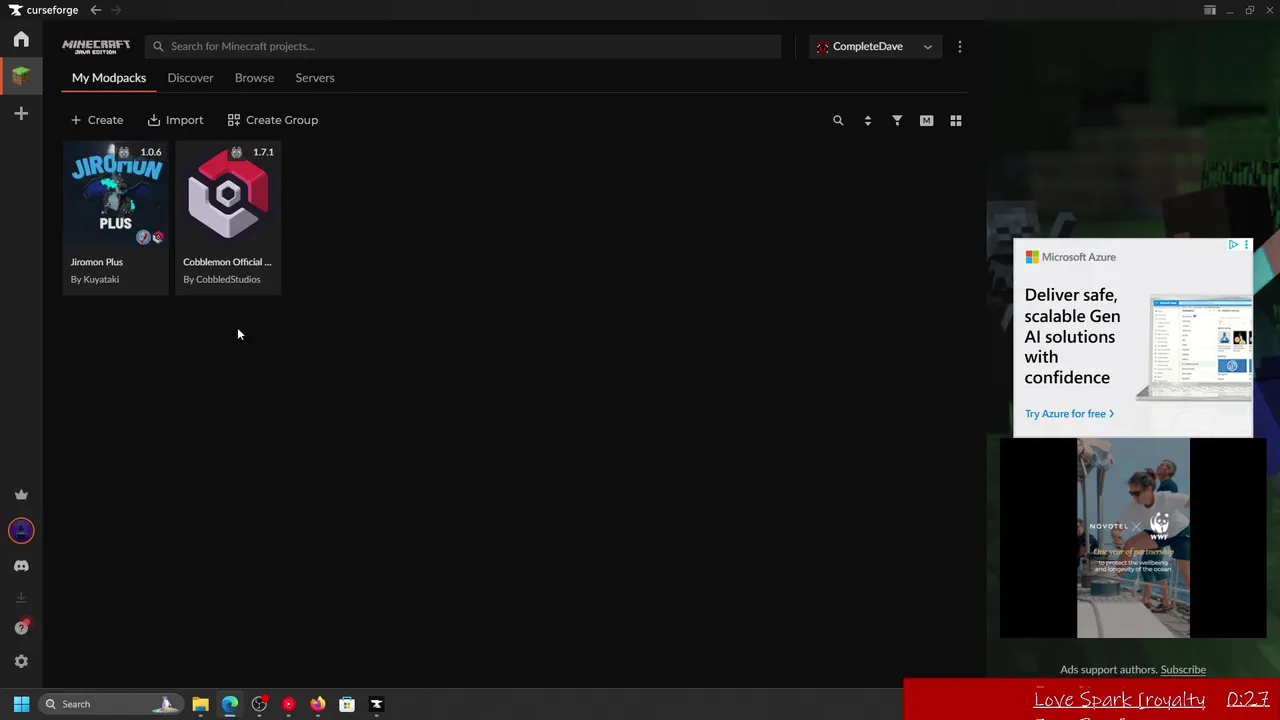Go back using the left arrow

point(95,10)
